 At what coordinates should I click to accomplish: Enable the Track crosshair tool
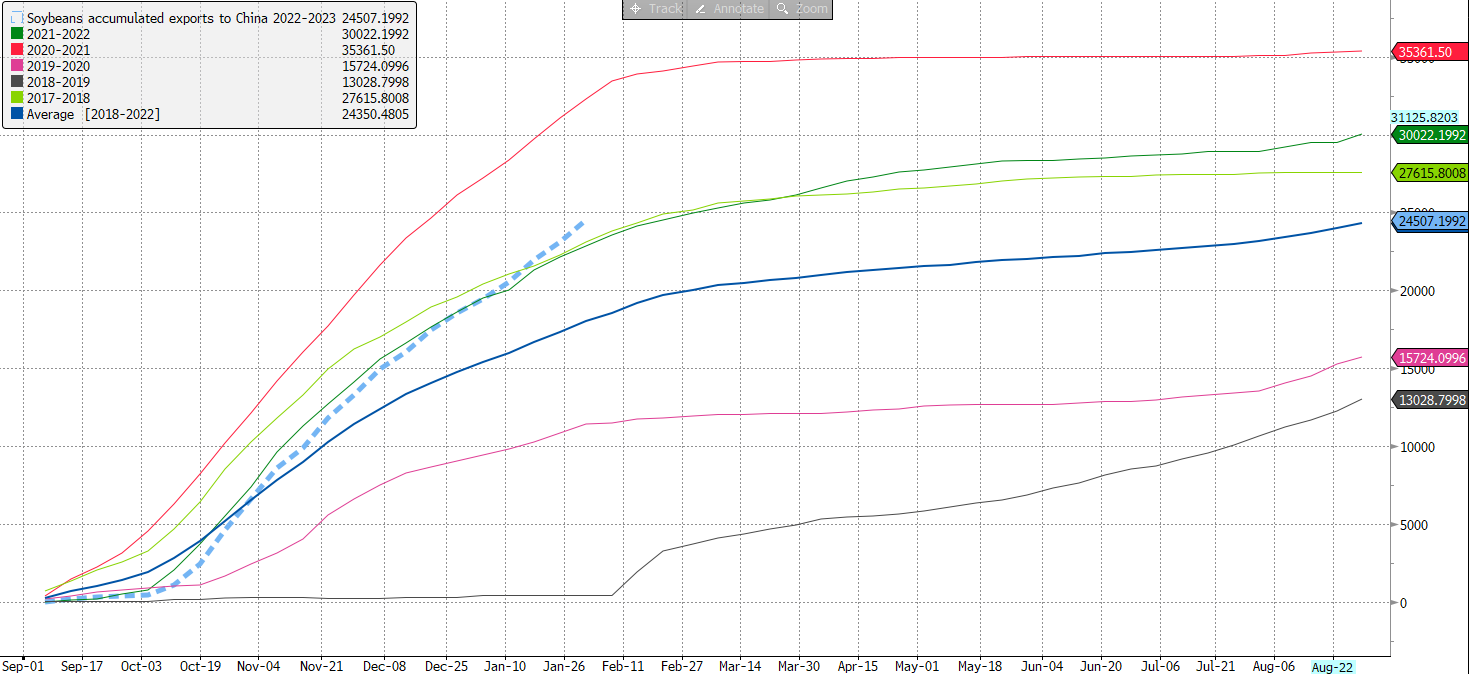[x=655, y=8]
